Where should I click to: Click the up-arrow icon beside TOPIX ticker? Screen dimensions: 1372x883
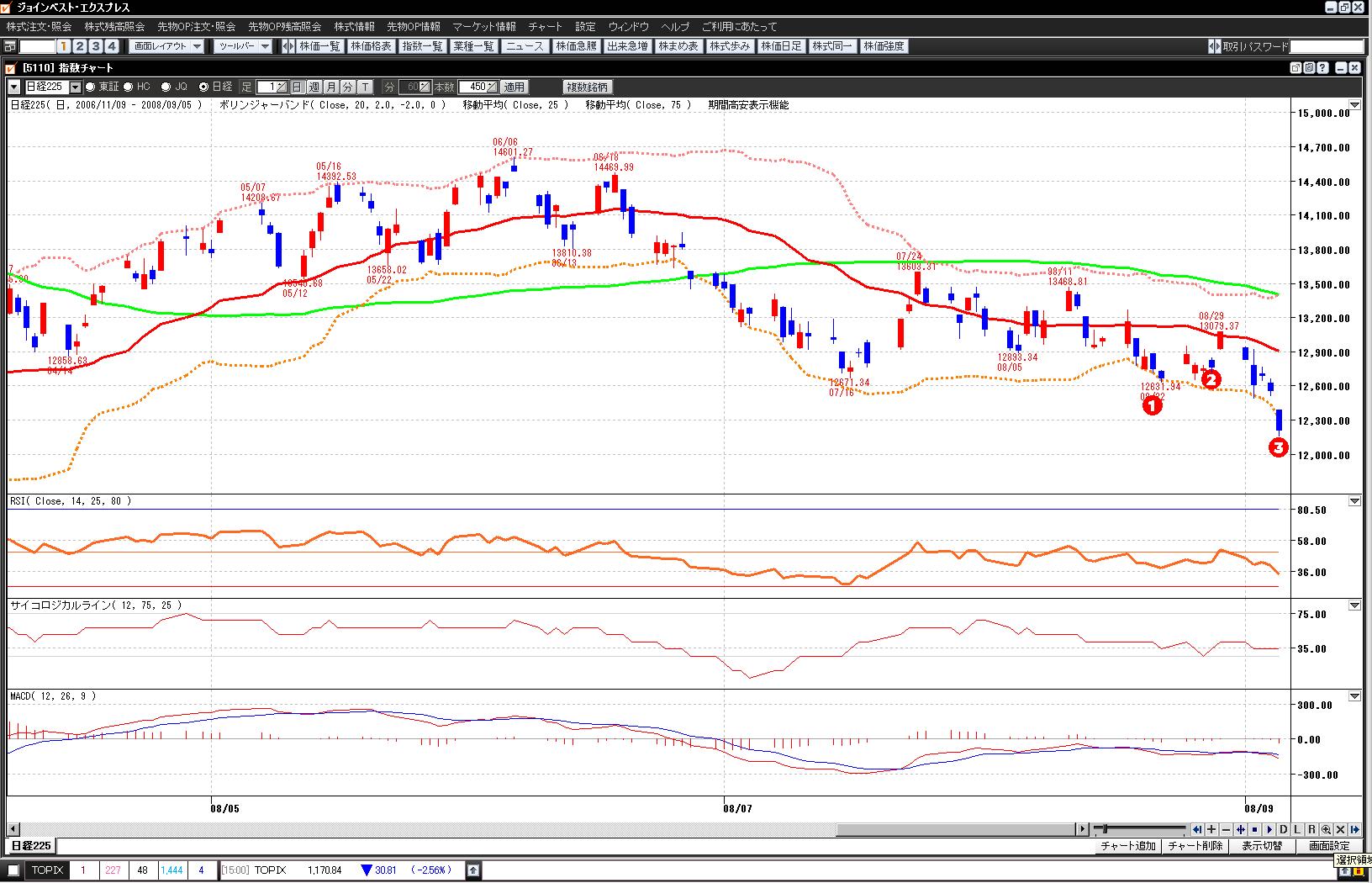pos(473,870)
